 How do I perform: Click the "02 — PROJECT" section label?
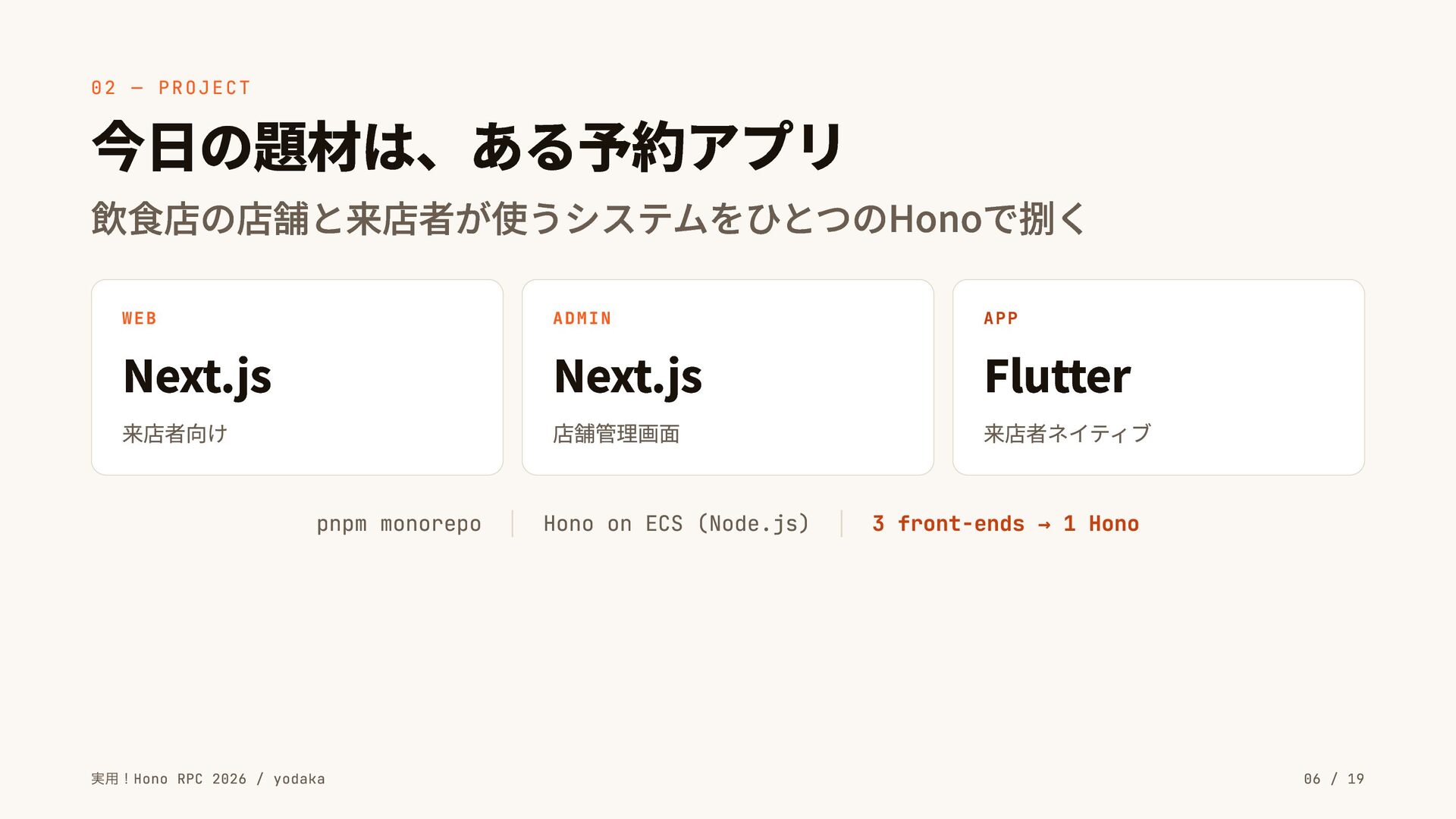[171, 88]
